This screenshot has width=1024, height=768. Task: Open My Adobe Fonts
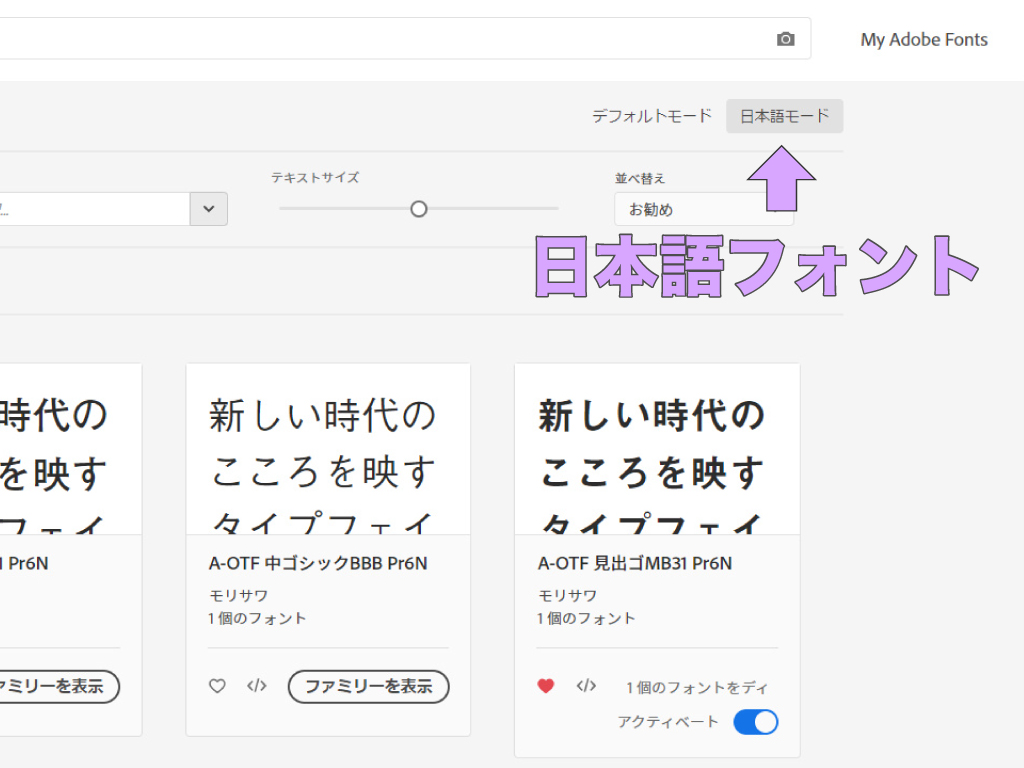[x=923, y=40]
